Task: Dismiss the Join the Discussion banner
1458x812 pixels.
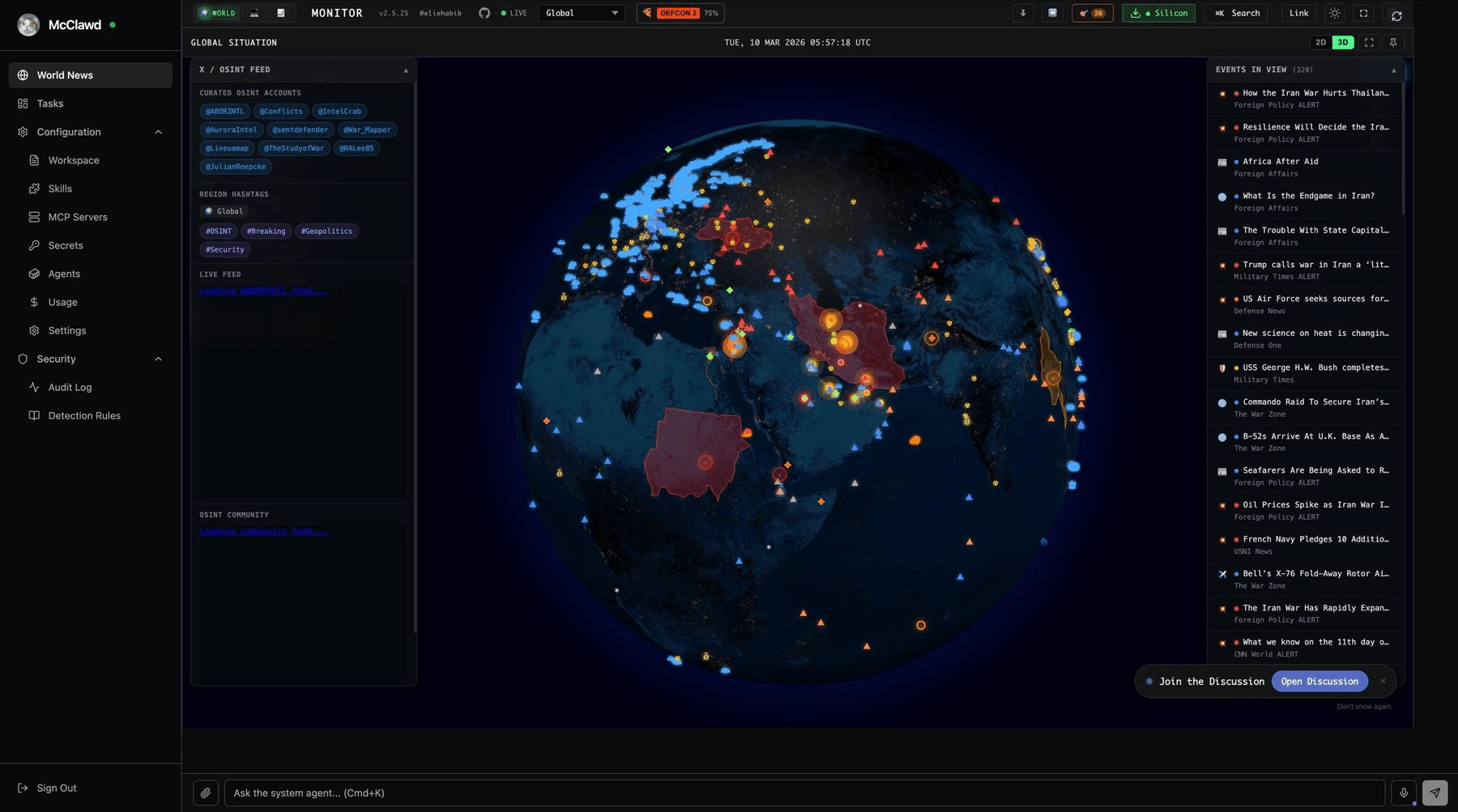Action: pos(1383,682)
